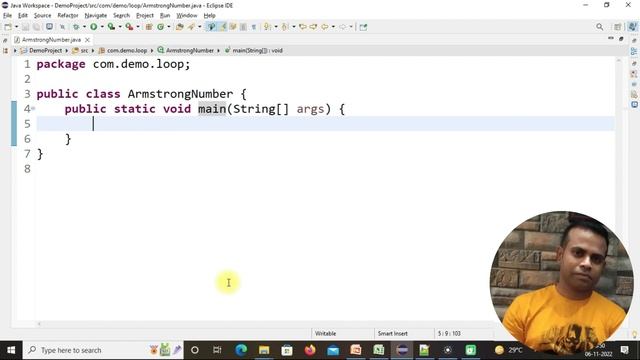Click the green Run button icon
Viewport: 640px width, 360px height.
(x=93, y=27)
